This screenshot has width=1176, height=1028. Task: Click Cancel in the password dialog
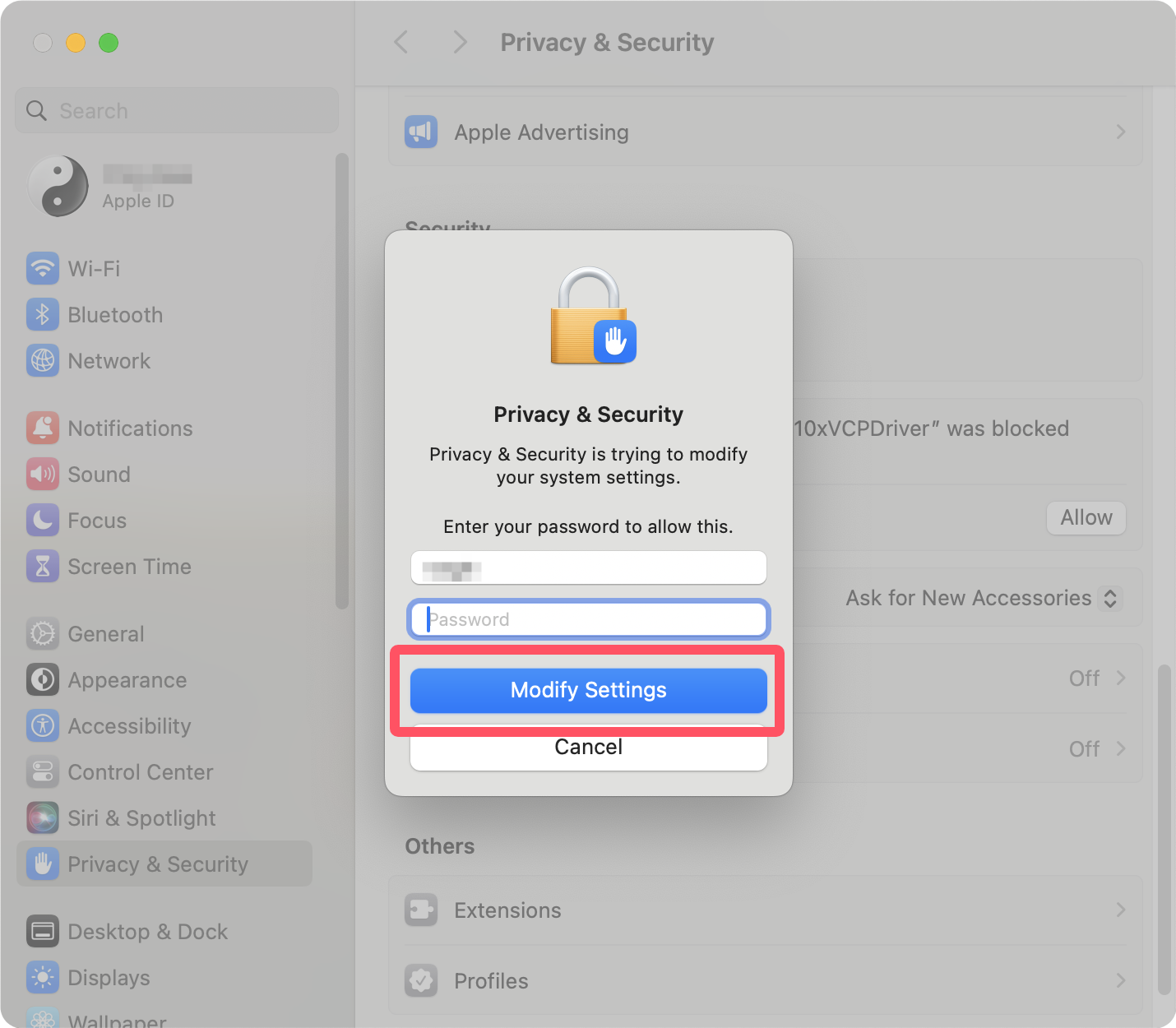588,750
